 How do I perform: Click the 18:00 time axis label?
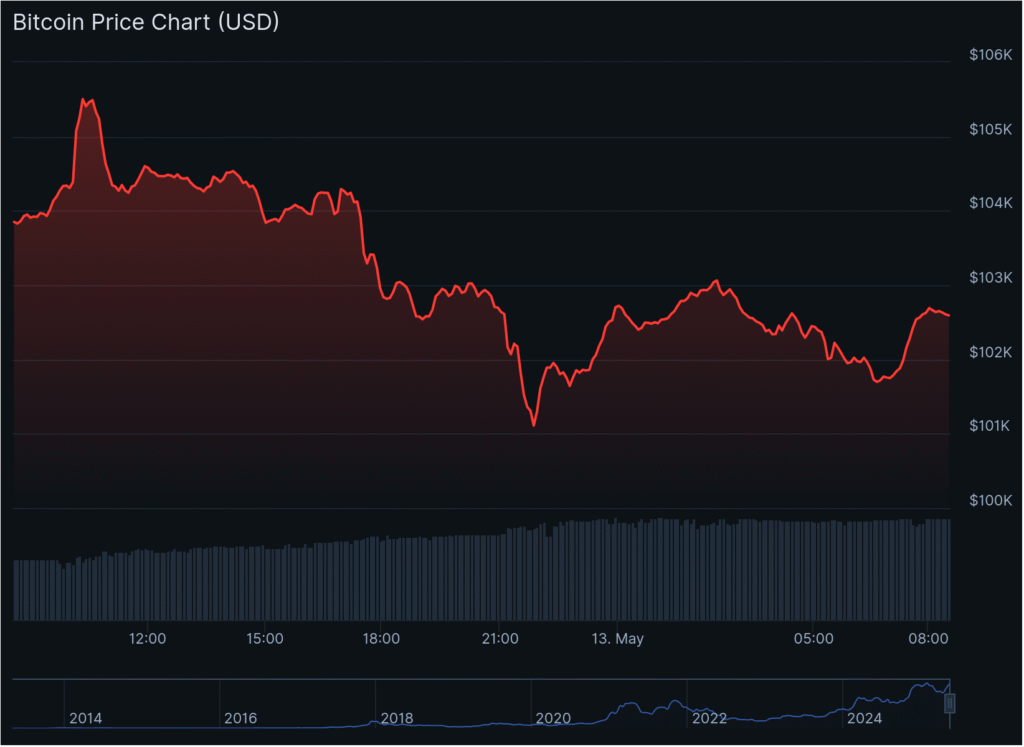381,639
